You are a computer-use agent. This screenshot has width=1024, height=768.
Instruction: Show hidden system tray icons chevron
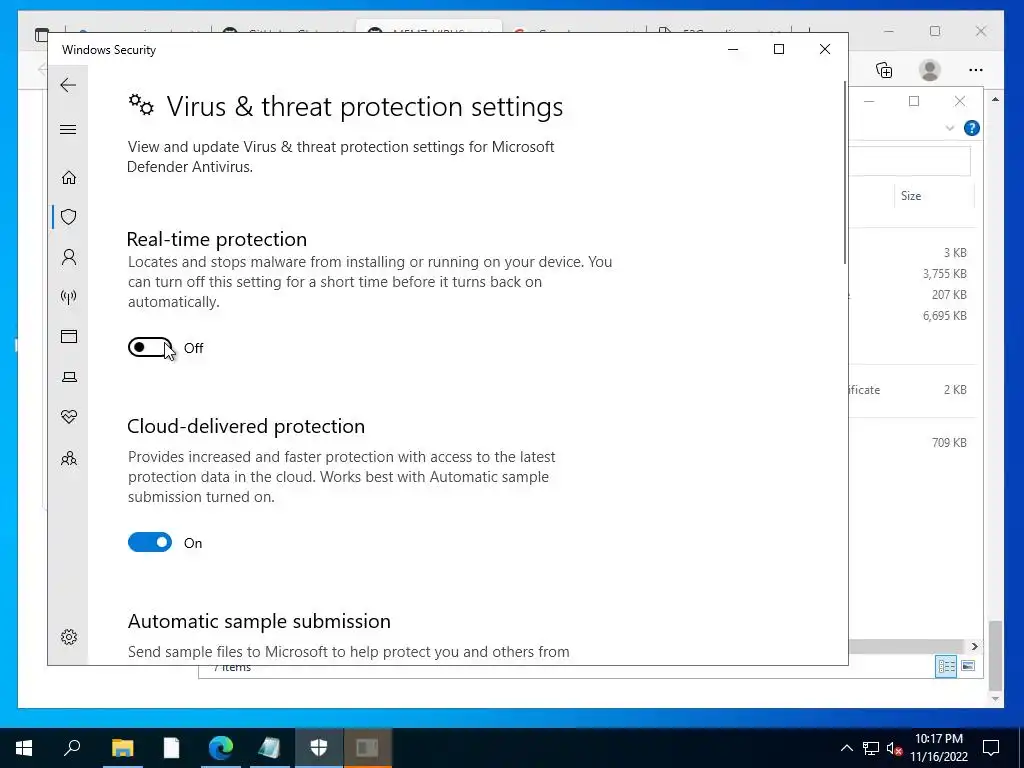846,748
